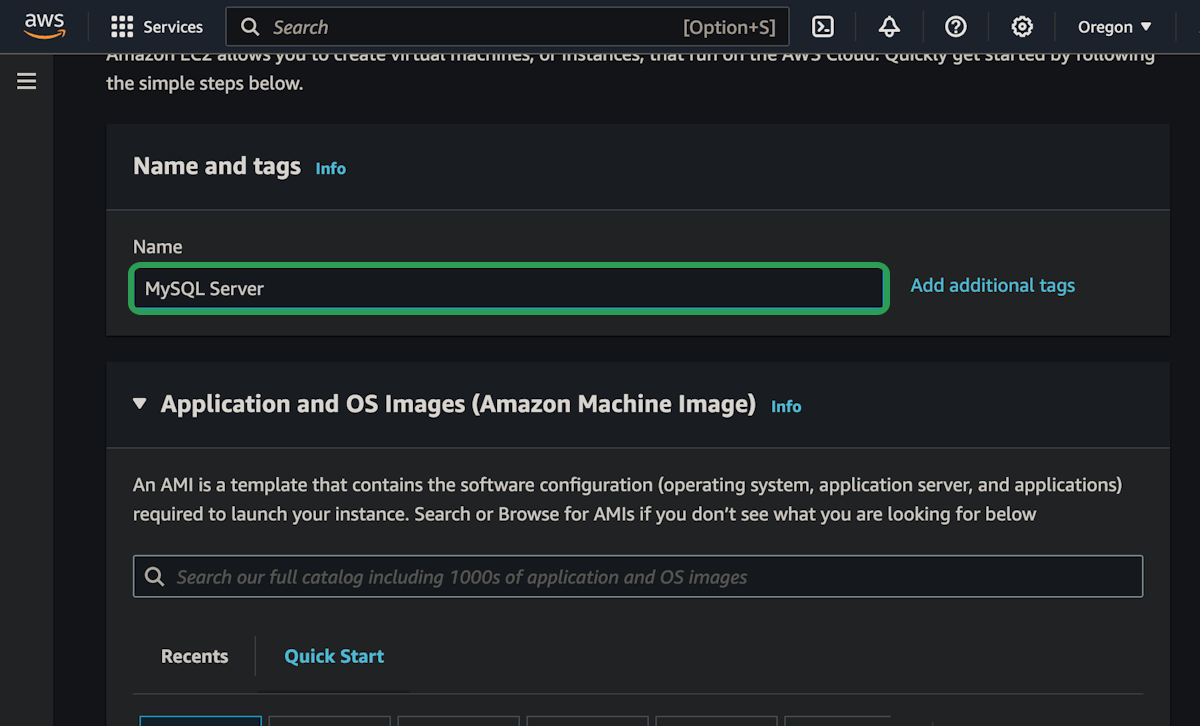
Task: Click the magnifier icon in the AMI search box
Action: coord(154,577)
